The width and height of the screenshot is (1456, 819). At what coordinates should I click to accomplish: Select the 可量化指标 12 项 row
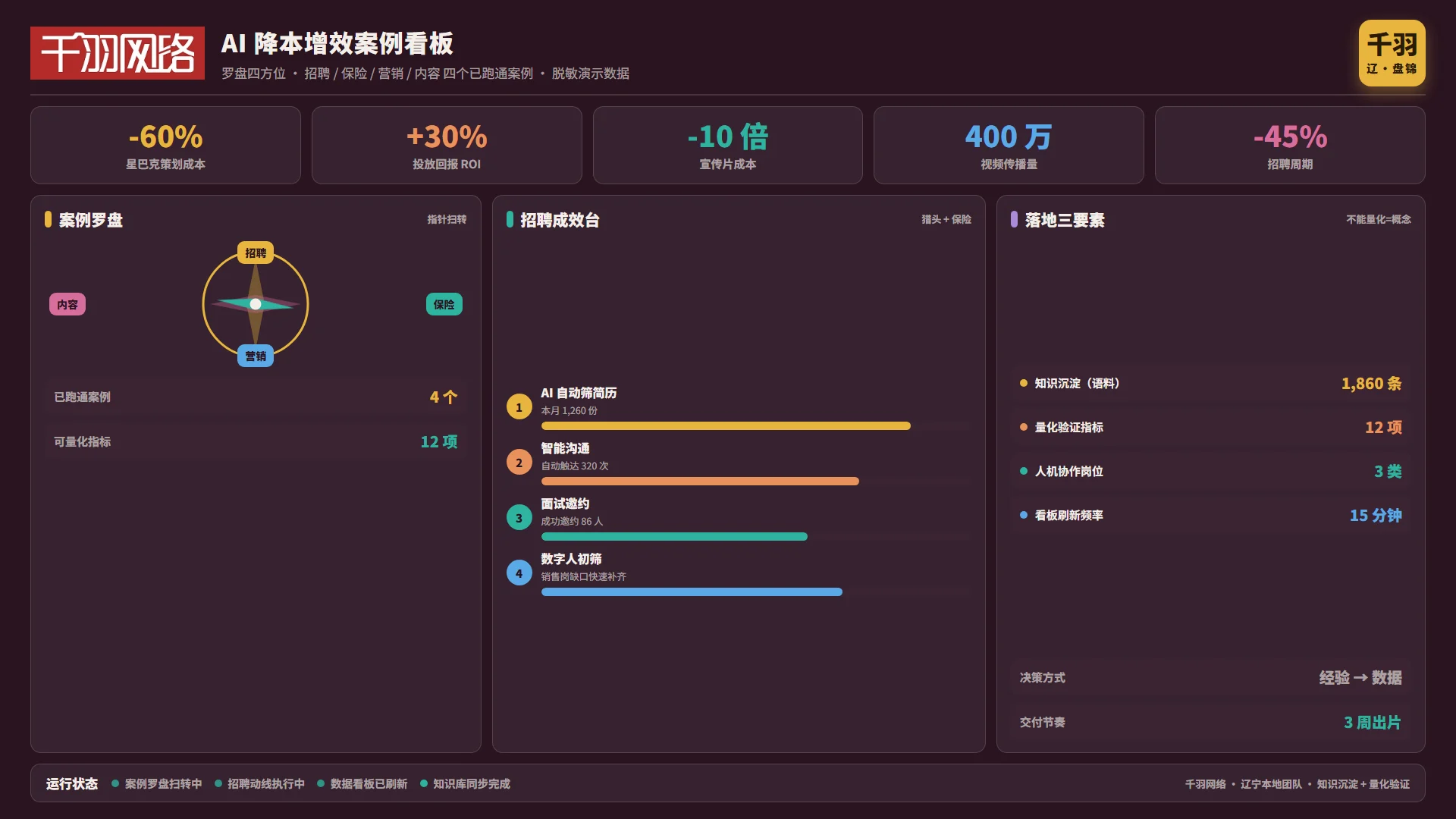click(x=256, y=441)
